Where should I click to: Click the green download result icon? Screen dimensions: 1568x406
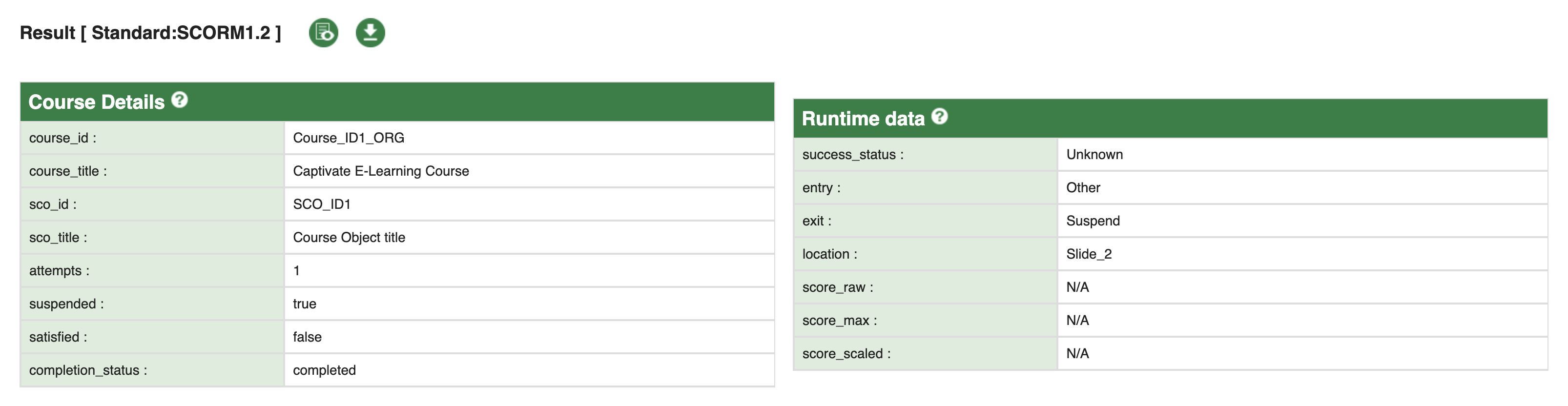pos(370,33)
